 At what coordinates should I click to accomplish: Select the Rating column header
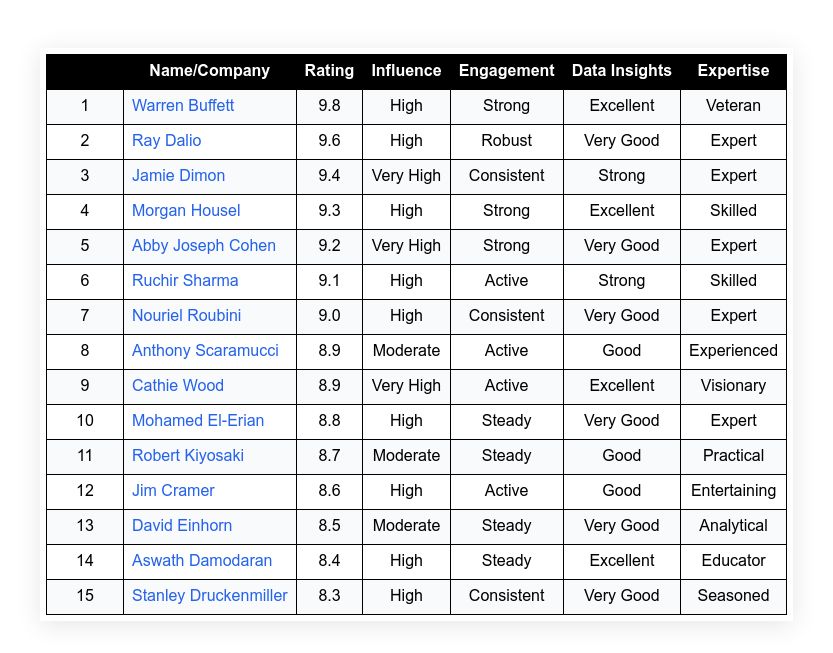point(329,71)
